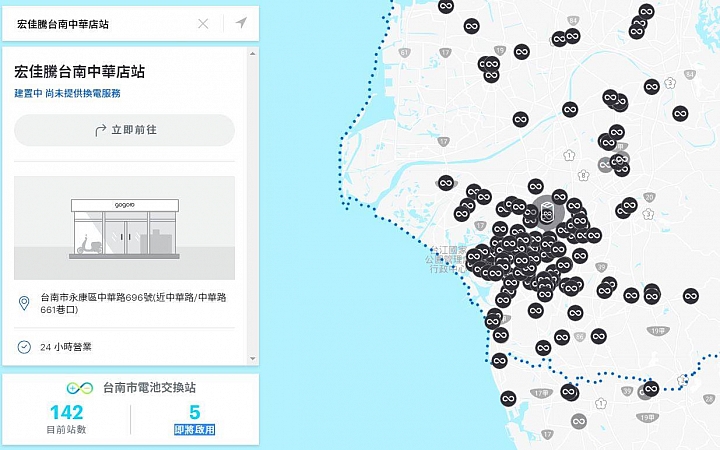Click the lone station marker south of the river bend

pyautogui.click(x=570, y=109)
